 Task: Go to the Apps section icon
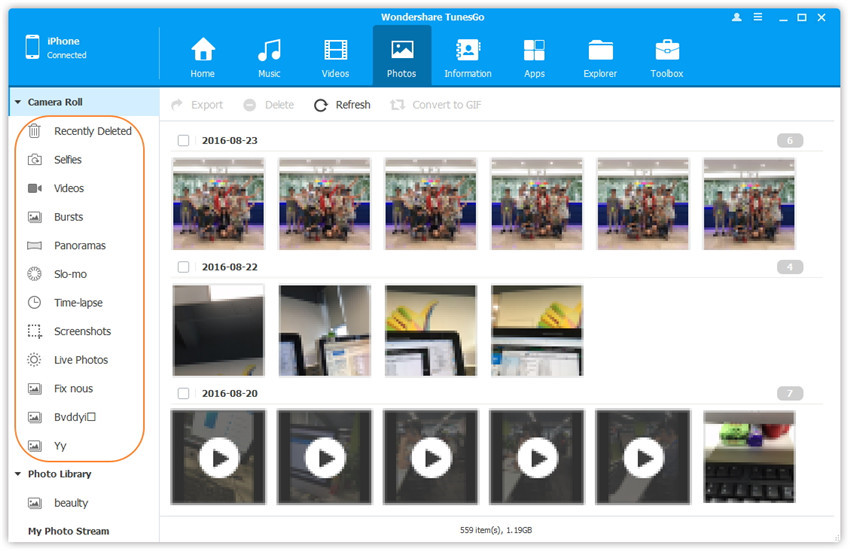(534, 50)
